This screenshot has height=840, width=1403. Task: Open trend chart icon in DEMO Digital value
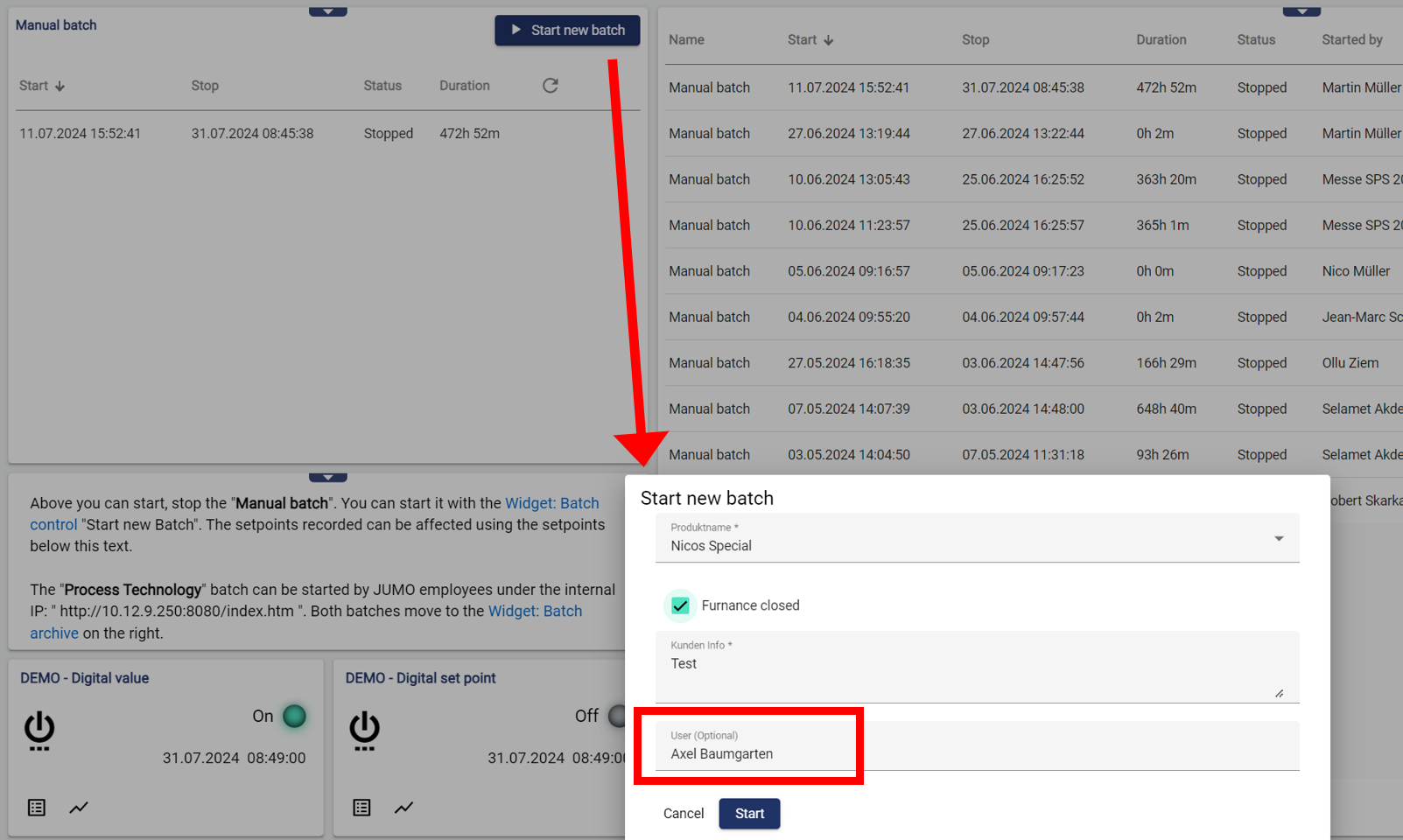[79, 808]
